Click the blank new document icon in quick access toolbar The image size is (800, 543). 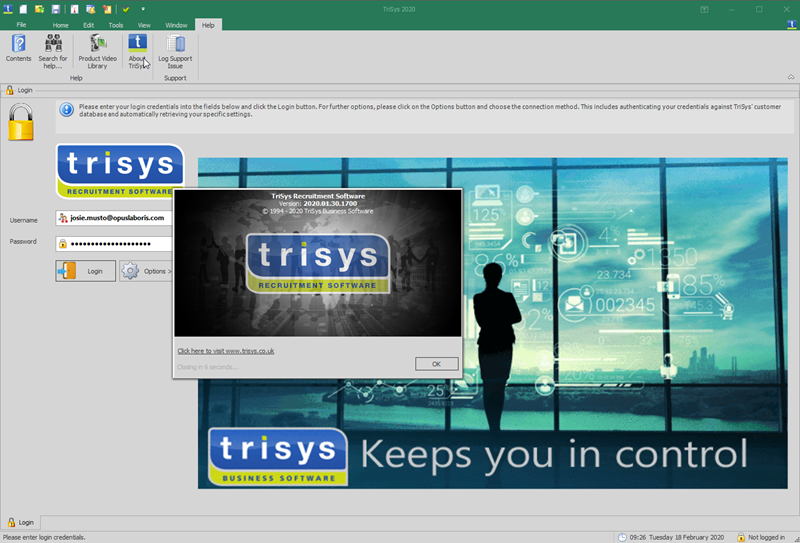pos(23,9)
